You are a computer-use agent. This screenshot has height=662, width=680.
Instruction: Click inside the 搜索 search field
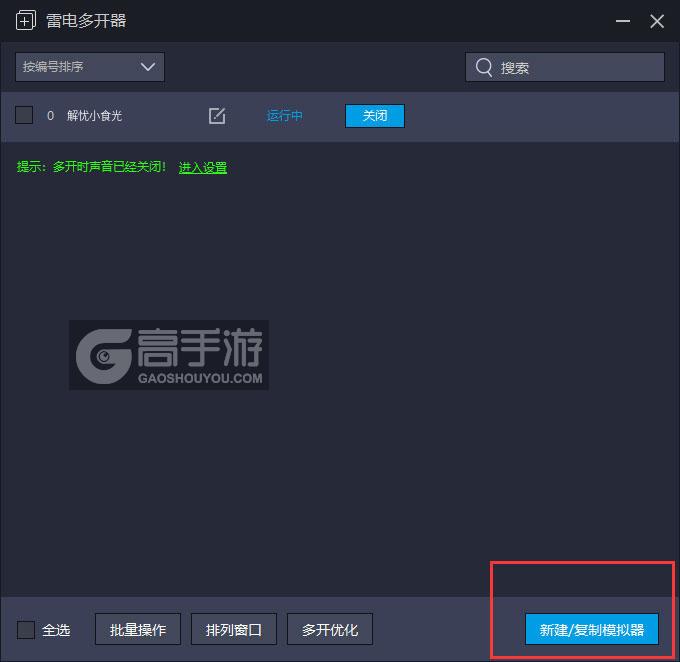[x=565, y=67]
